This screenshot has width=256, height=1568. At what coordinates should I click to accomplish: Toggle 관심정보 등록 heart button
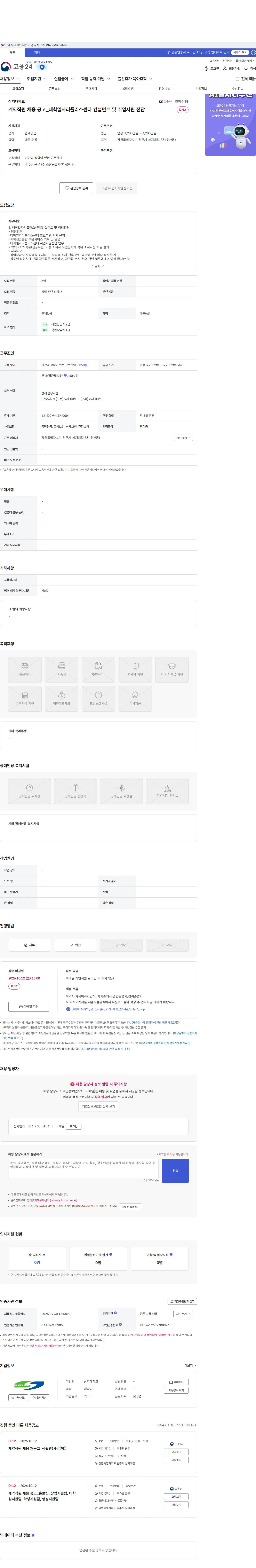coord(77,188)
